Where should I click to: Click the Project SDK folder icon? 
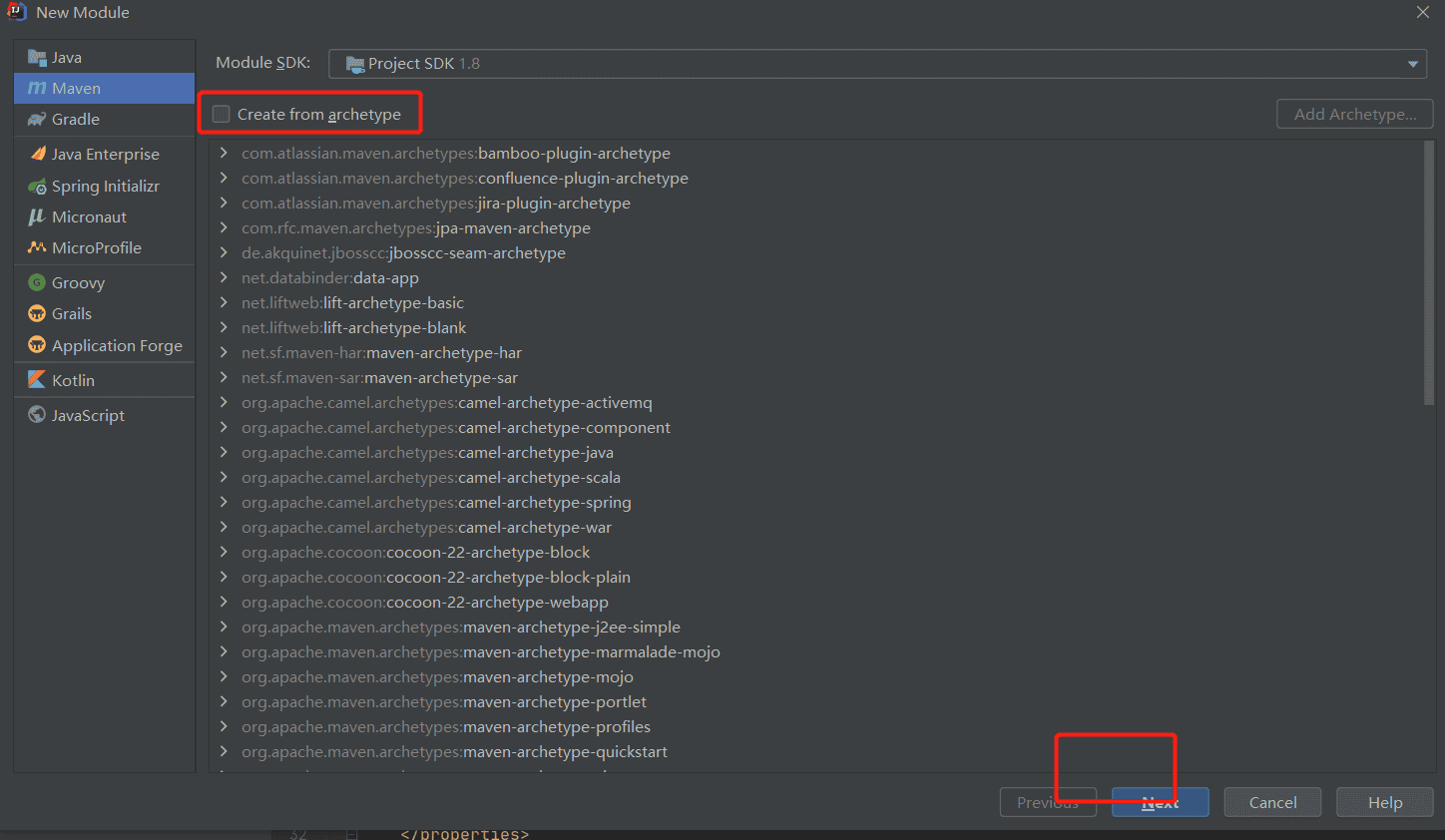[354, 64]
